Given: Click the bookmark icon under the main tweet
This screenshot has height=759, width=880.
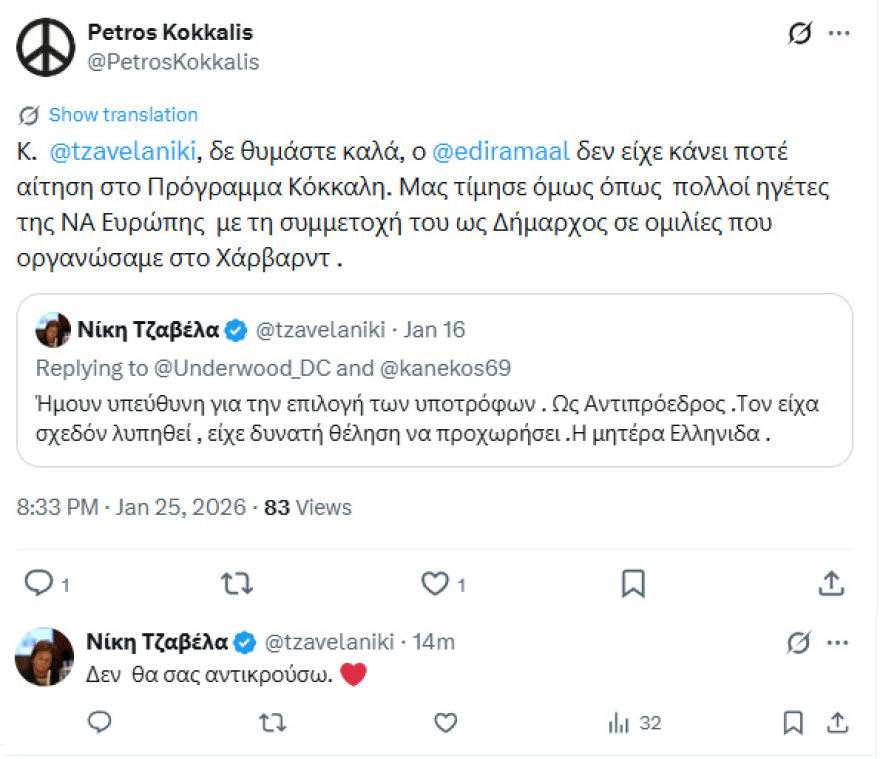Looking at the screenshot, I should (632, 583).
